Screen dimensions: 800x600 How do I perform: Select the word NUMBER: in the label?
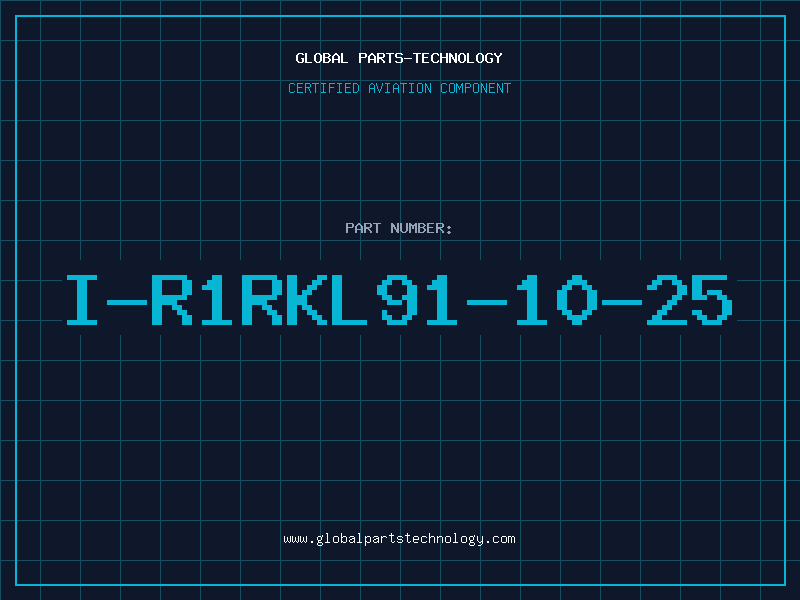[x=419, y=229]
